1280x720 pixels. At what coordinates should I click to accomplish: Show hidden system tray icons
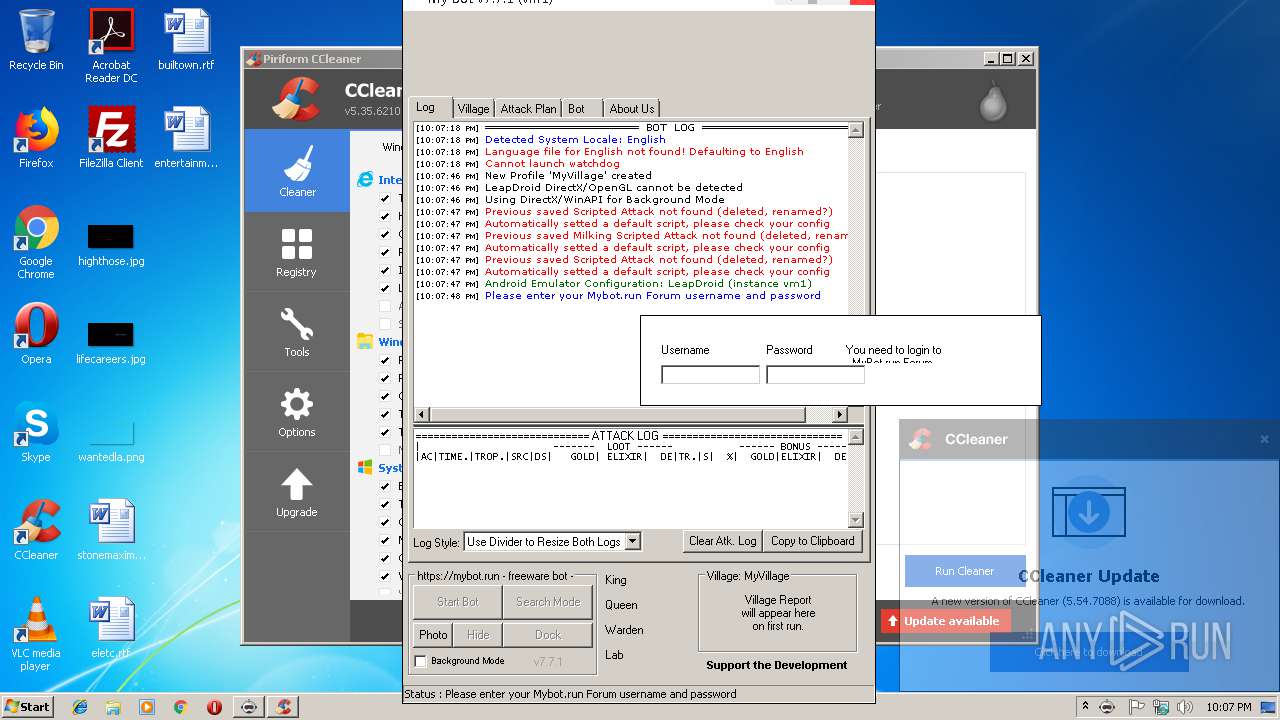(1085, 706)
